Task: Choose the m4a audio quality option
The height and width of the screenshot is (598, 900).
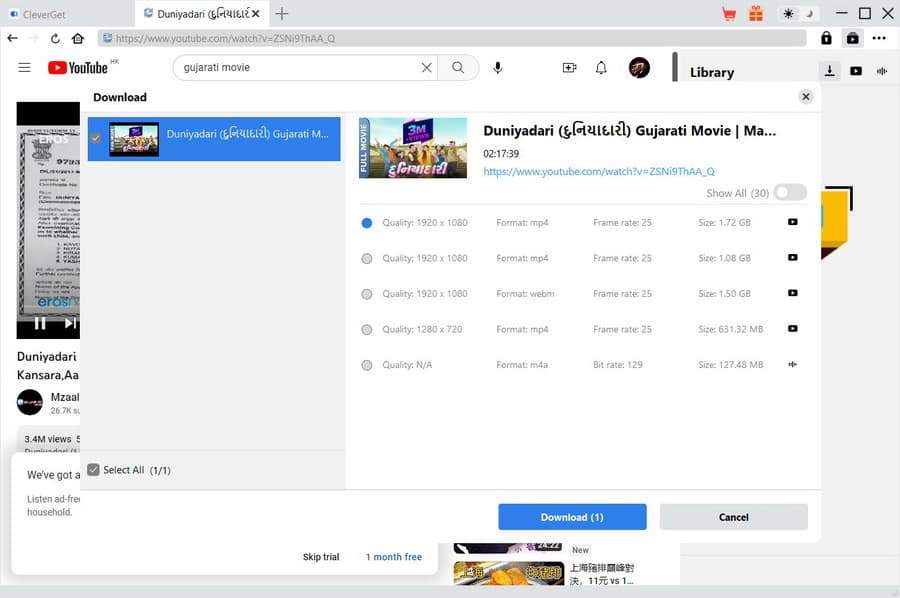Action: click(x=367, y=366)
